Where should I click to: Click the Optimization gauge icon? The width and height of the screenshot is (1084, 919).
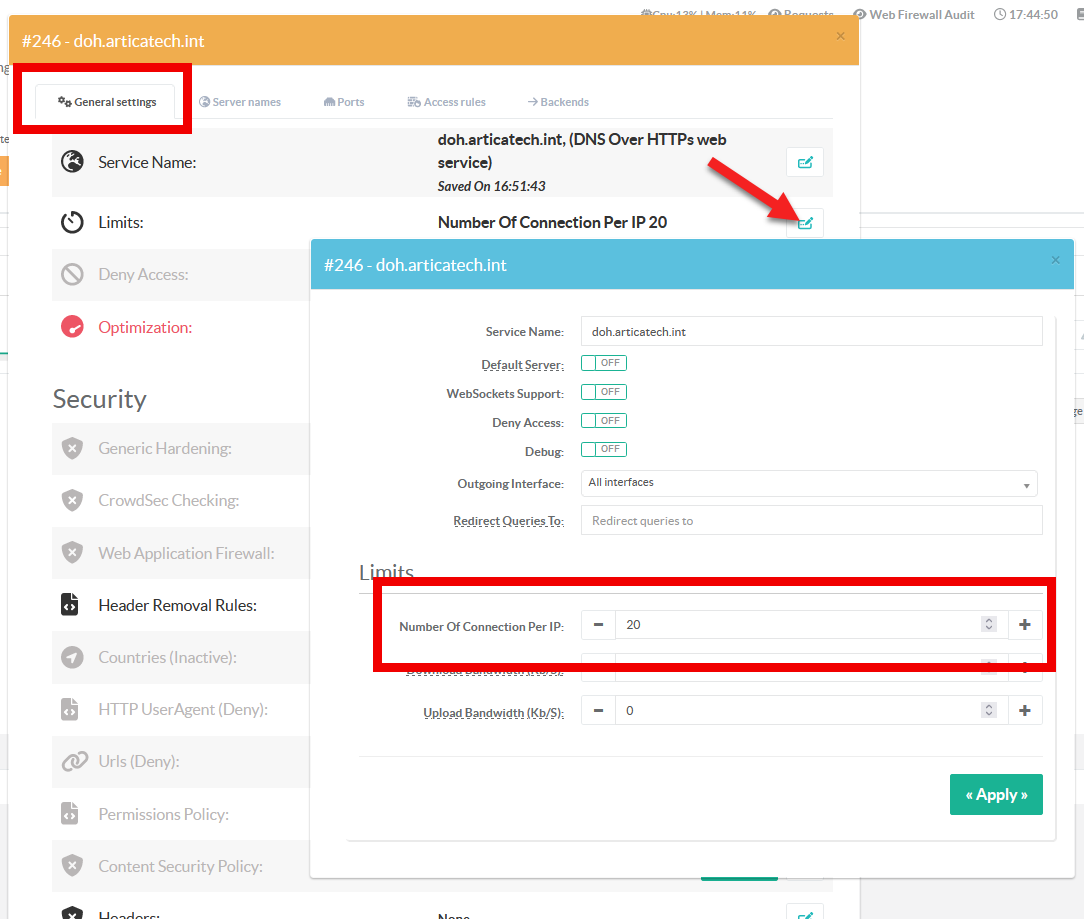pyautogui.click(x=72, y=327)
